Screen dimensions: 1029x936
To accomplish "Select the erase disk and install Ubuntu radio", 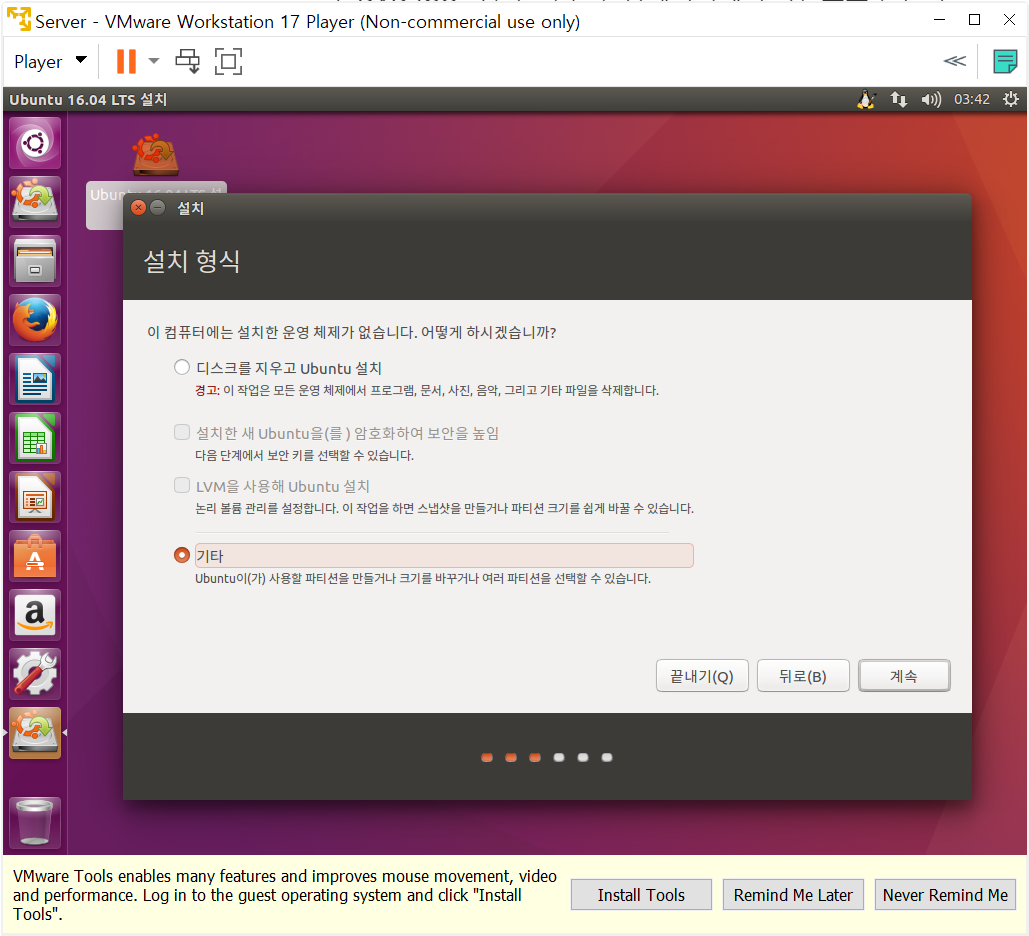I will click(182, 367).
